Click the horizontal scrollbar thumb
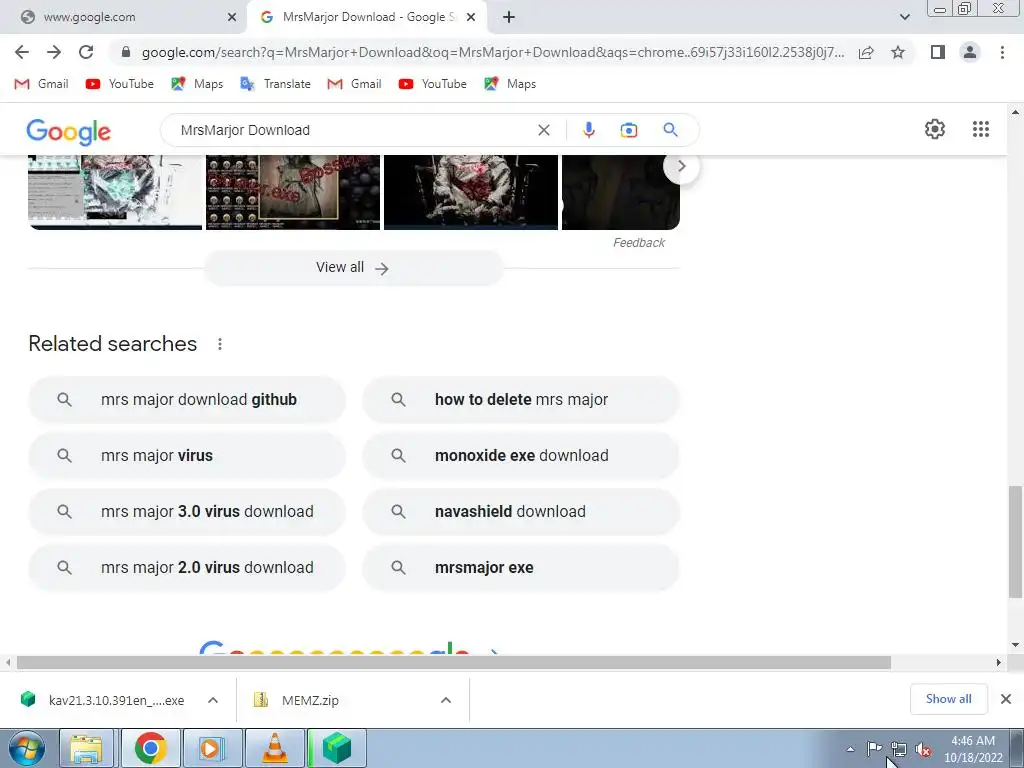 point(454,663)
